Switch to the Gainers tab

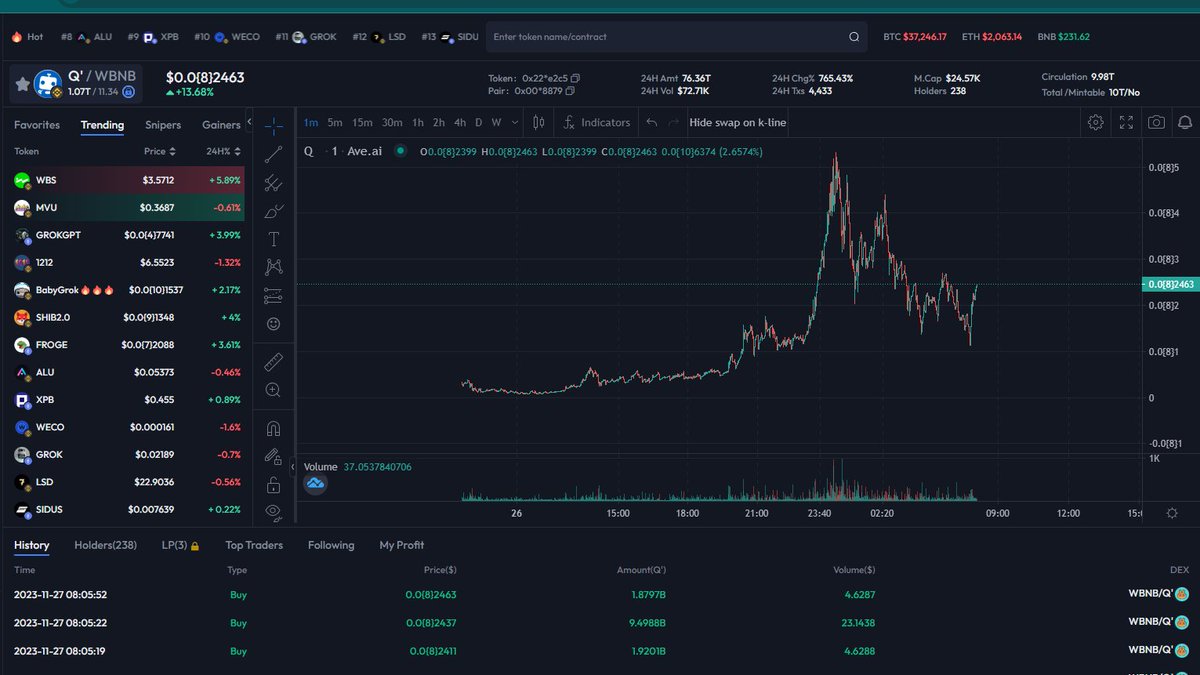click(221, 125)
